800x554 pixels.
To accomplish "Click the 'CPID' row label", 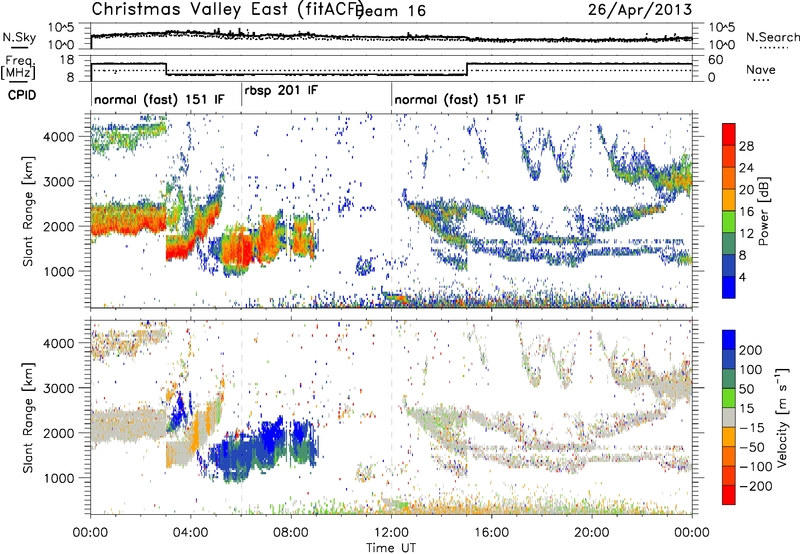I will click(22, 95).
